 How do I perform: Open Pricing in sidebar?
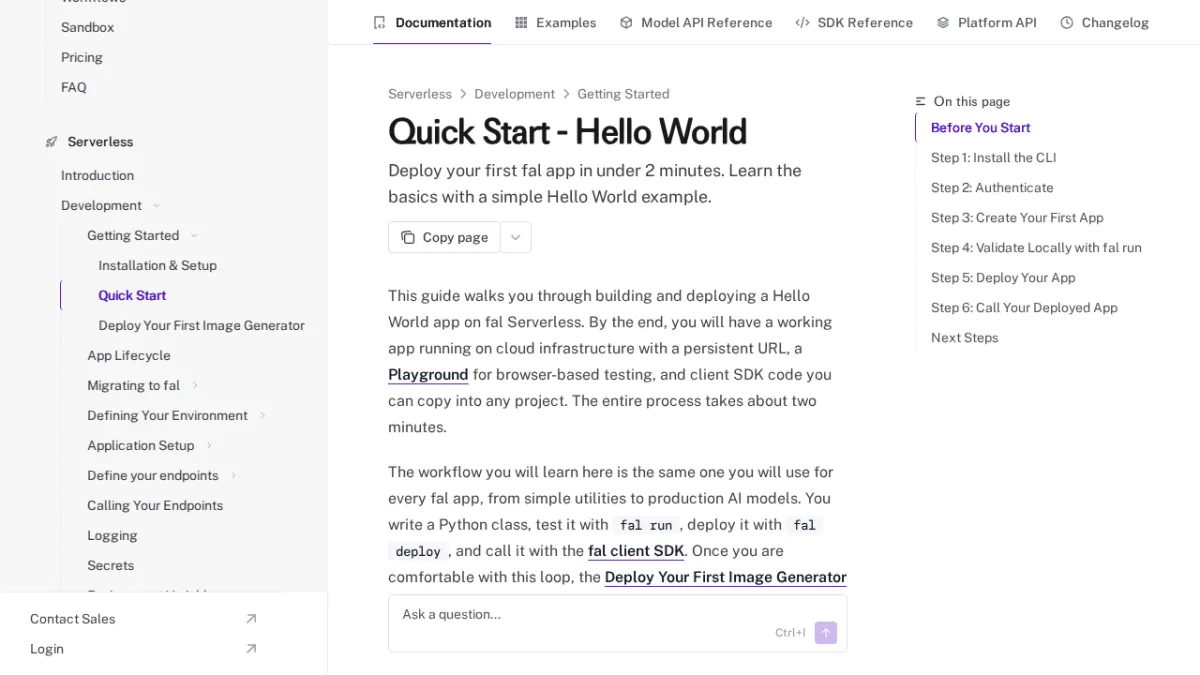pyautogui.click(x=81, y=57)
